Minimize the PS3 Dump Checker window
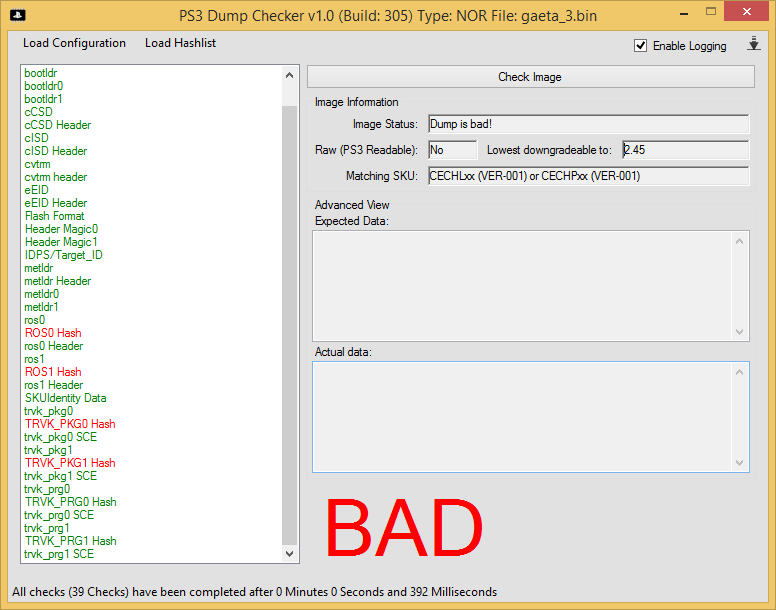The width and height of the screenshot is (776, 610). [x=681, y=13]
